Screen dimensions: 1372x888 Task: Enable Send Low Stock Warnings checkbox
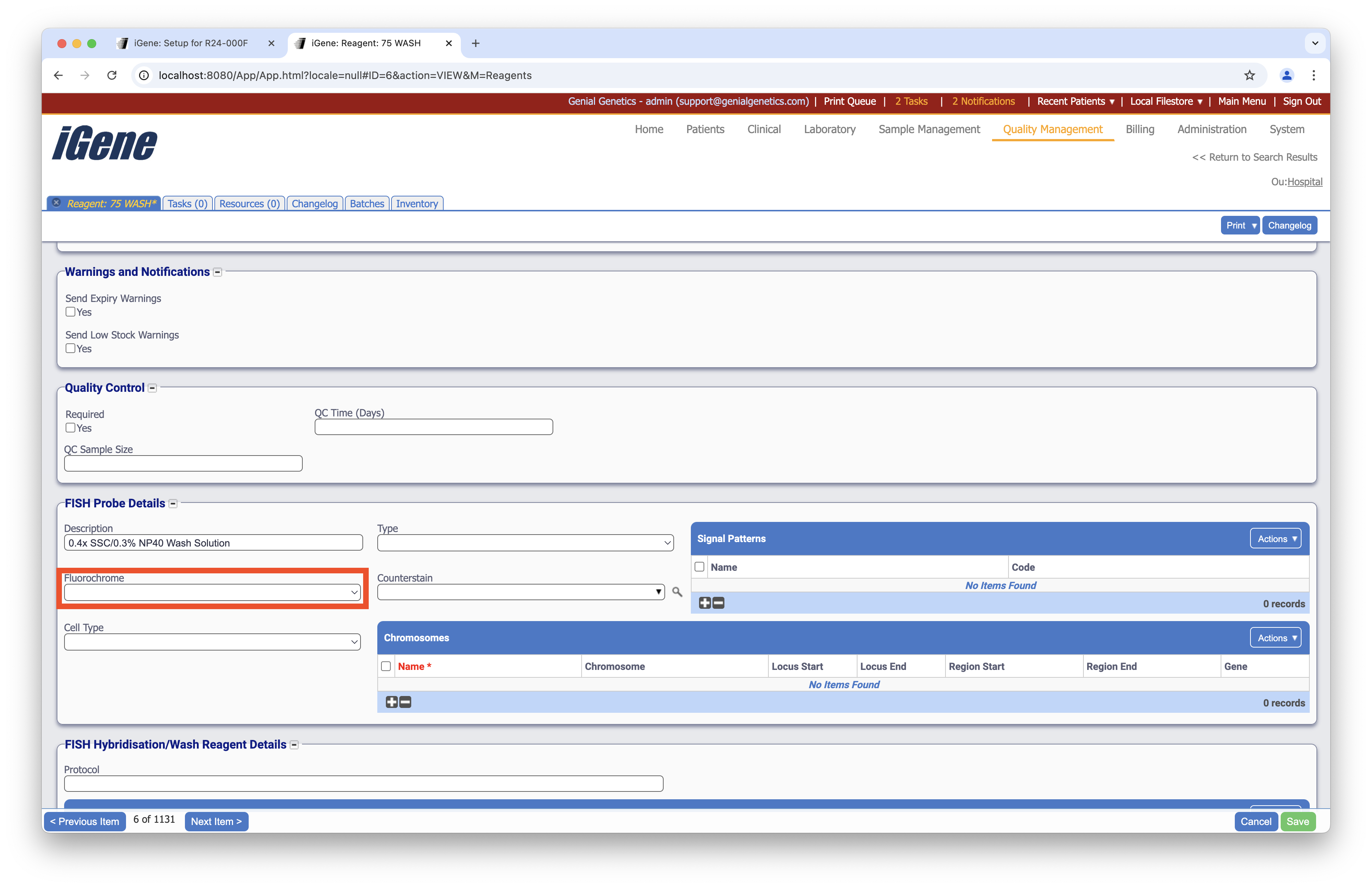(70, 348)
